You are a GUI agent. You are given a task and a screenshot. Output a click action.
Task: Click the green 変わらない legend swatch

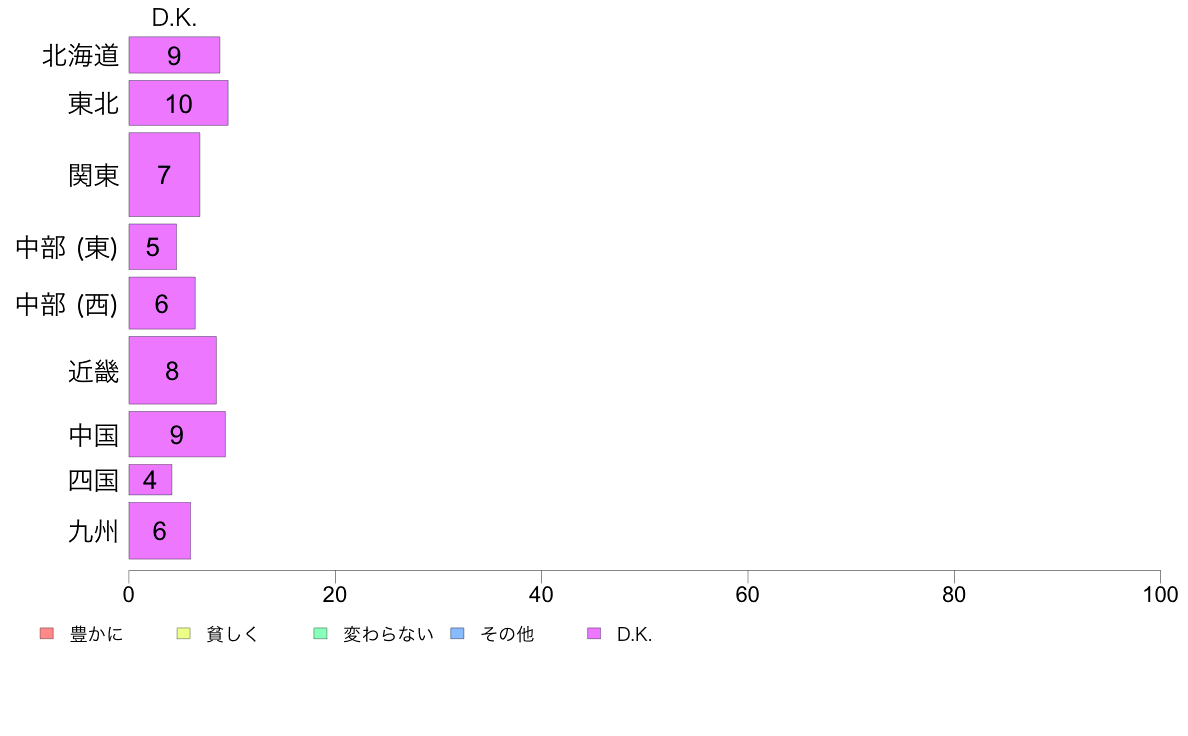pyautogui.click(x=320, y=634)
